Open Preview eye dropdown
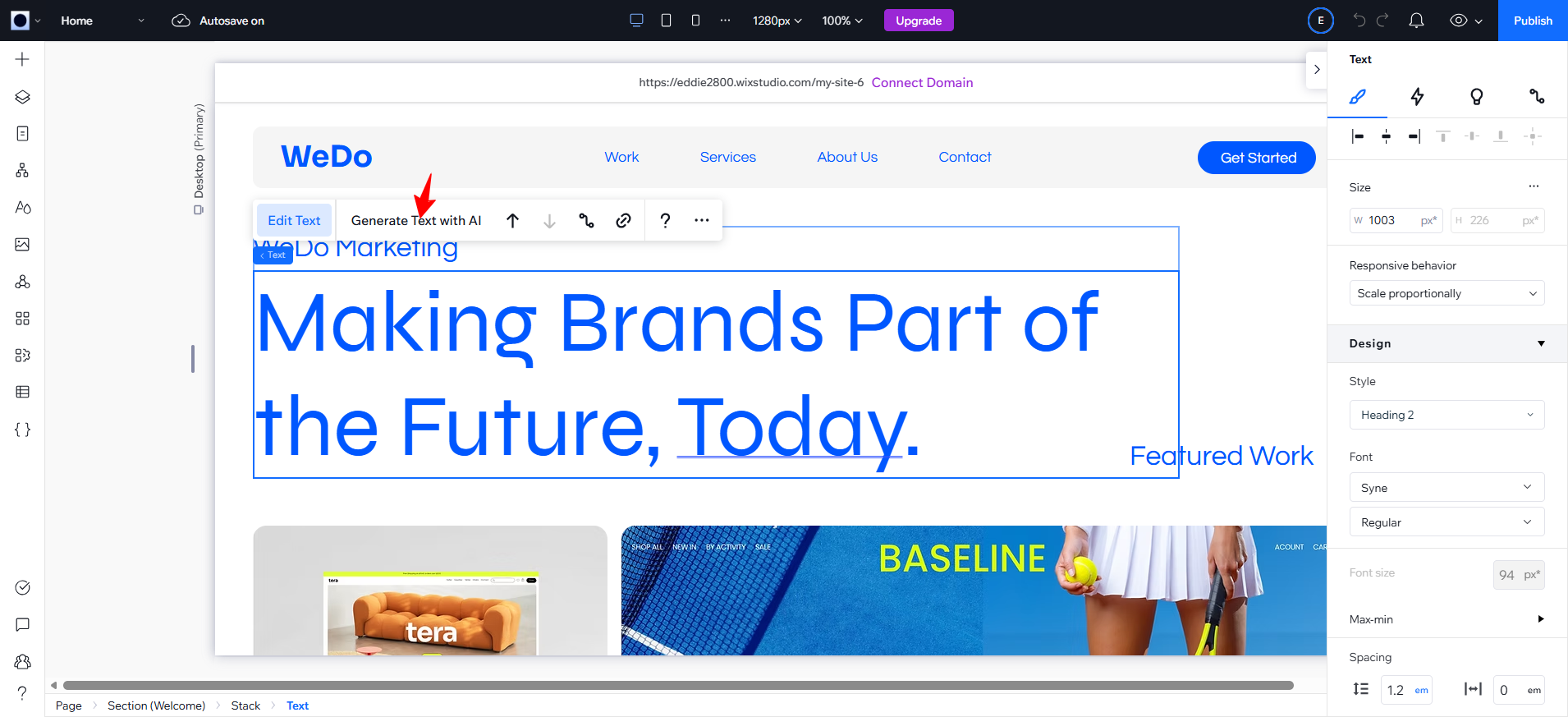Image resolution: width=1568 pixels, height=717 pixels. point(1466,21)
